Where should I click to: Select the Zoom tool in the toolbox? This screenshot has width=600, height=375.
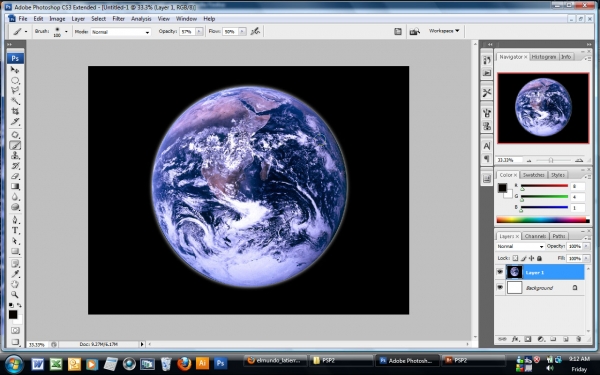point(15,295)
